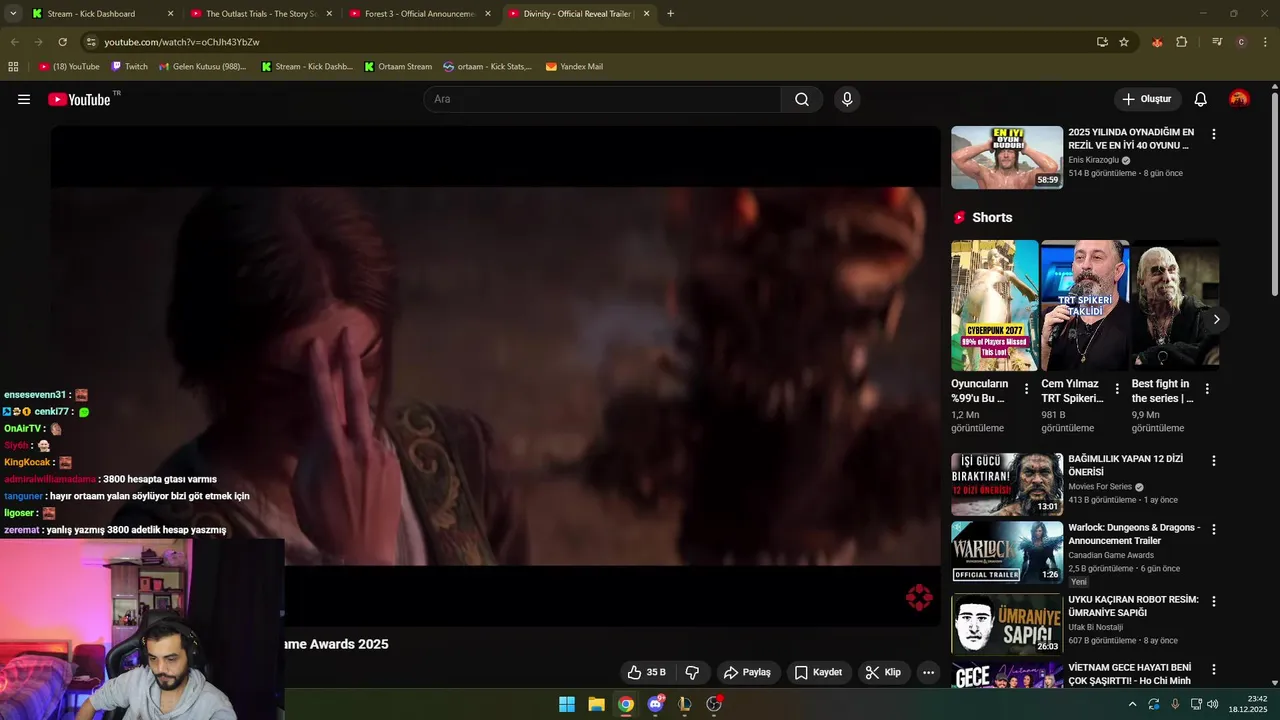Open the TRT Spikeri Taklidi short thumbnail
The image size is (1280, 720).
pyautogui.click(x=1085, y=305)
